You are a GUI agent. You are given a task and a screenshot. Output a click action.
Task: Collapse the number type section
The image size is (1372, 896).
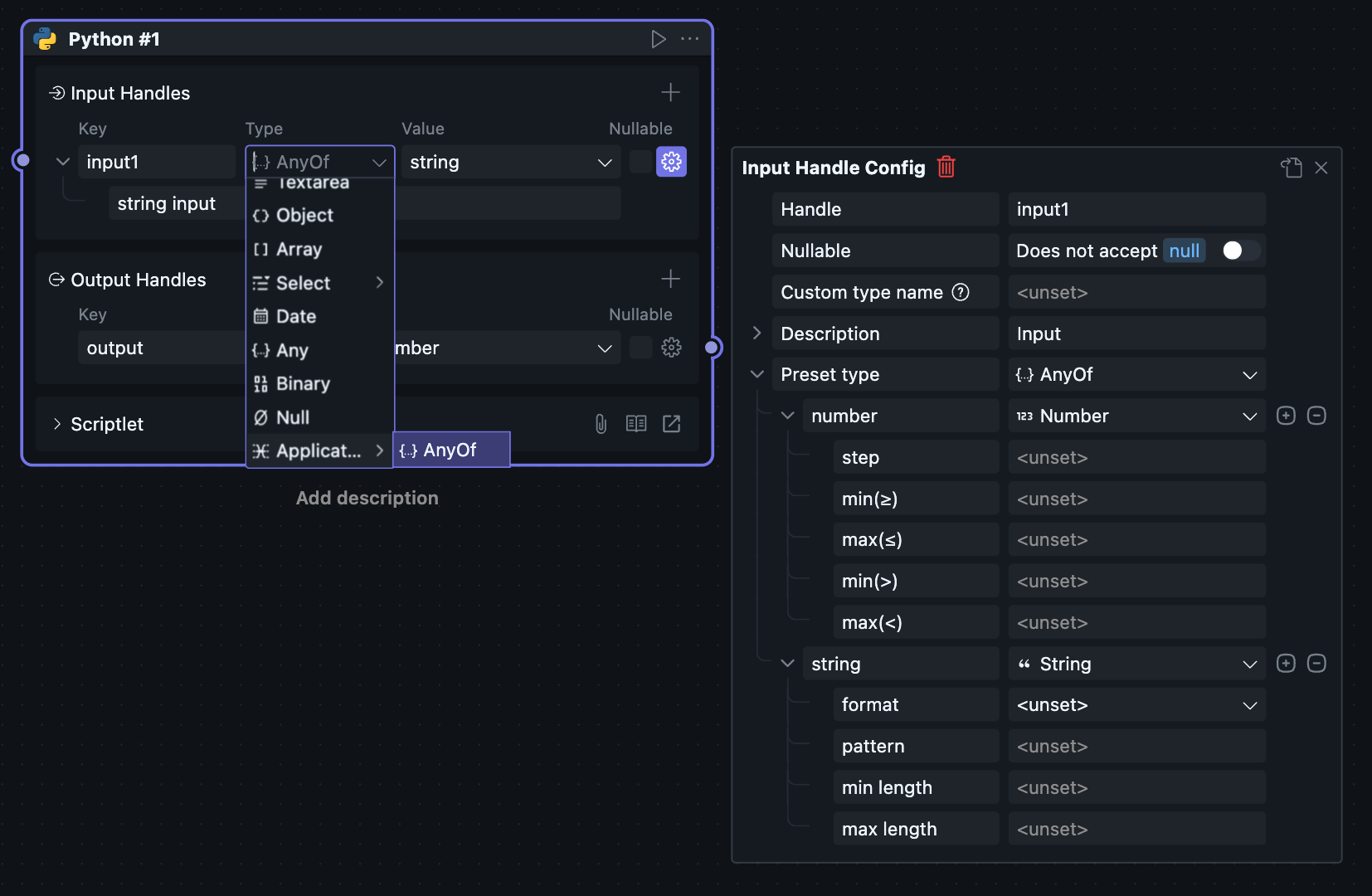[787, 416]
